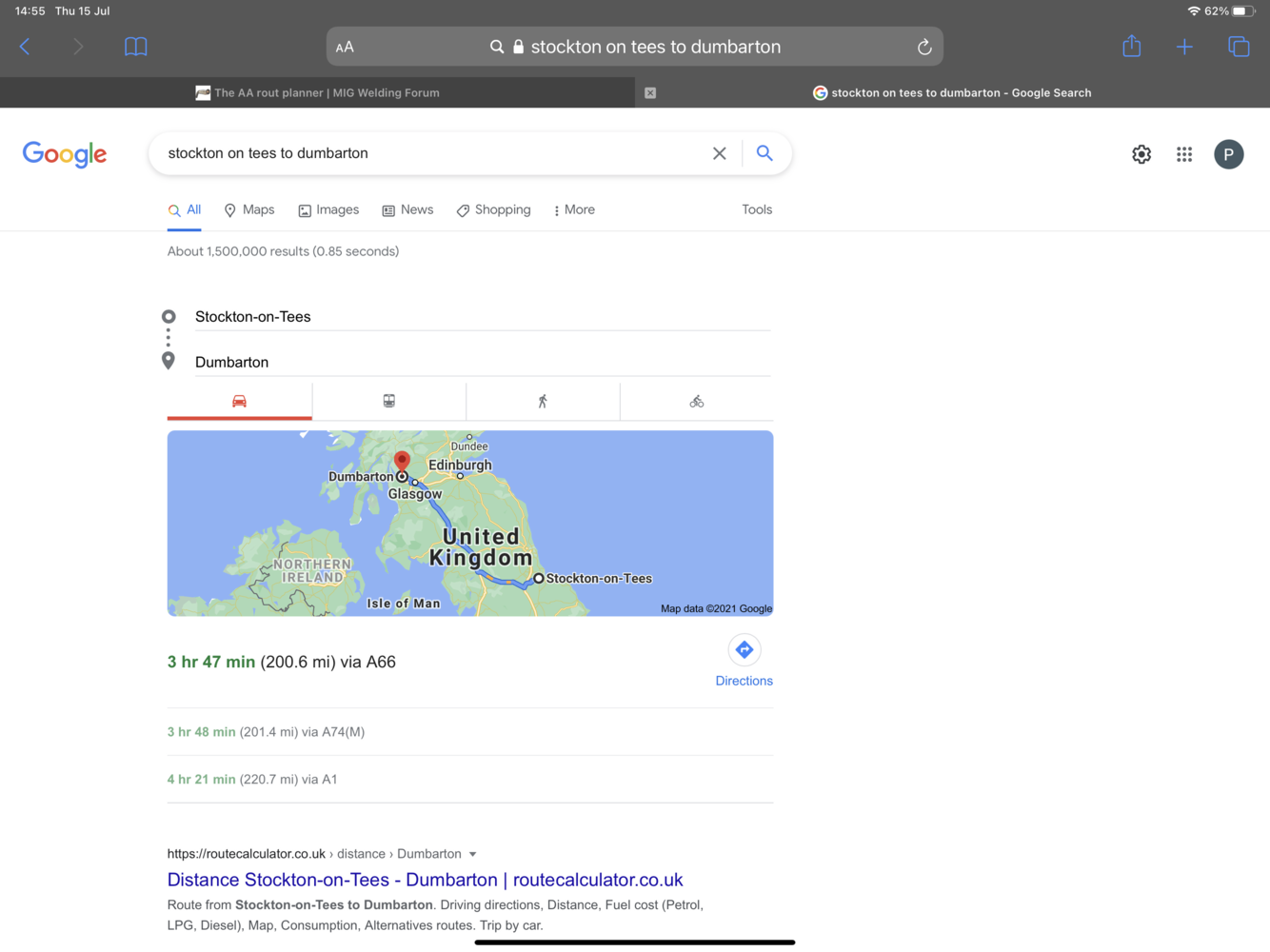The image size is (1270, 952).
Task: Edit the Dumbarton destination field
Action: point(483,362)
